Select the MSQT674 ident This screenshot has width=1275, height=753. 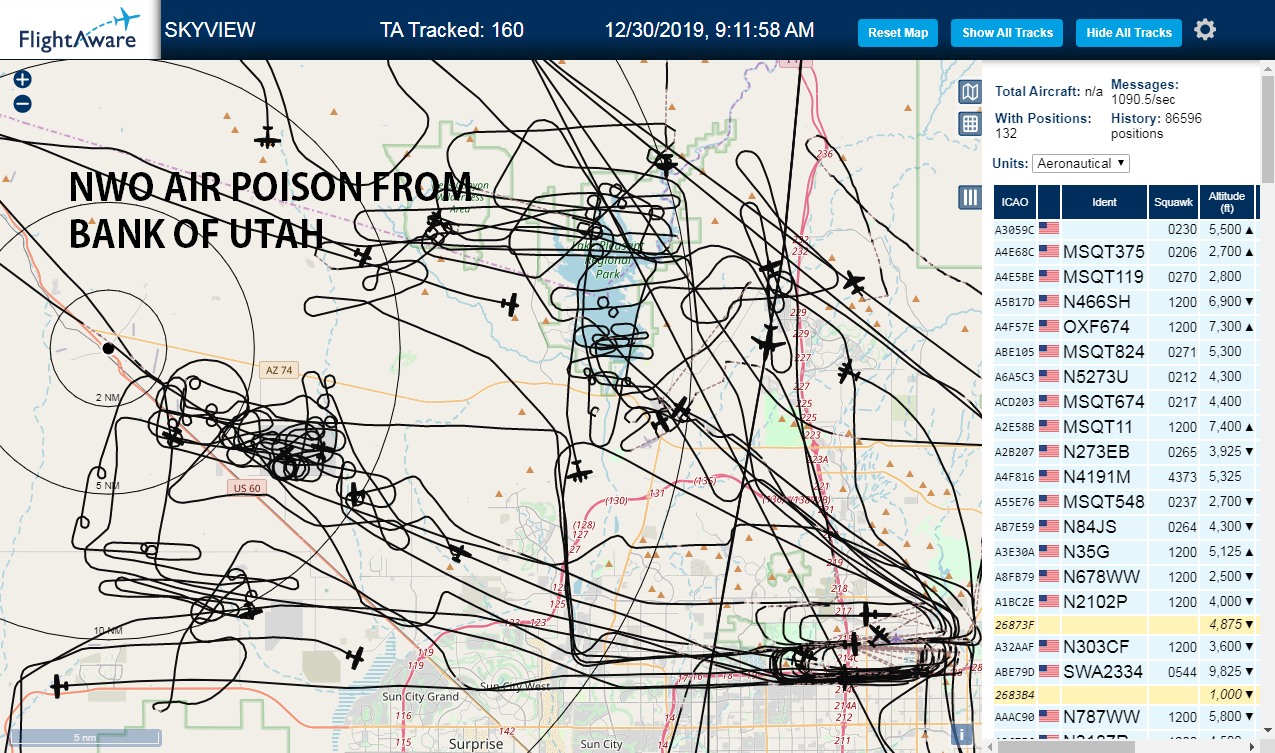click(x=1103, y=402)
